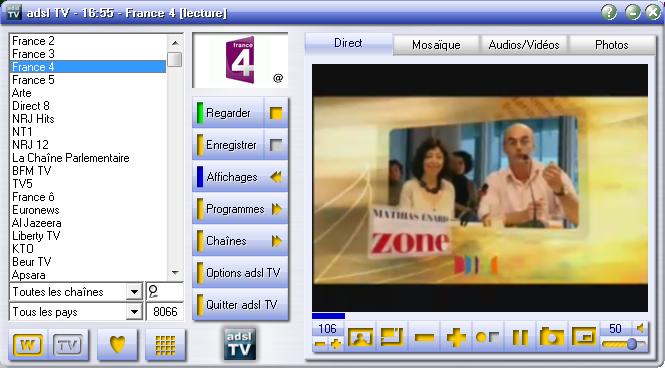Select La Chaîne Parlementaire channel
The image size is (665, 368).
(88, 158)
